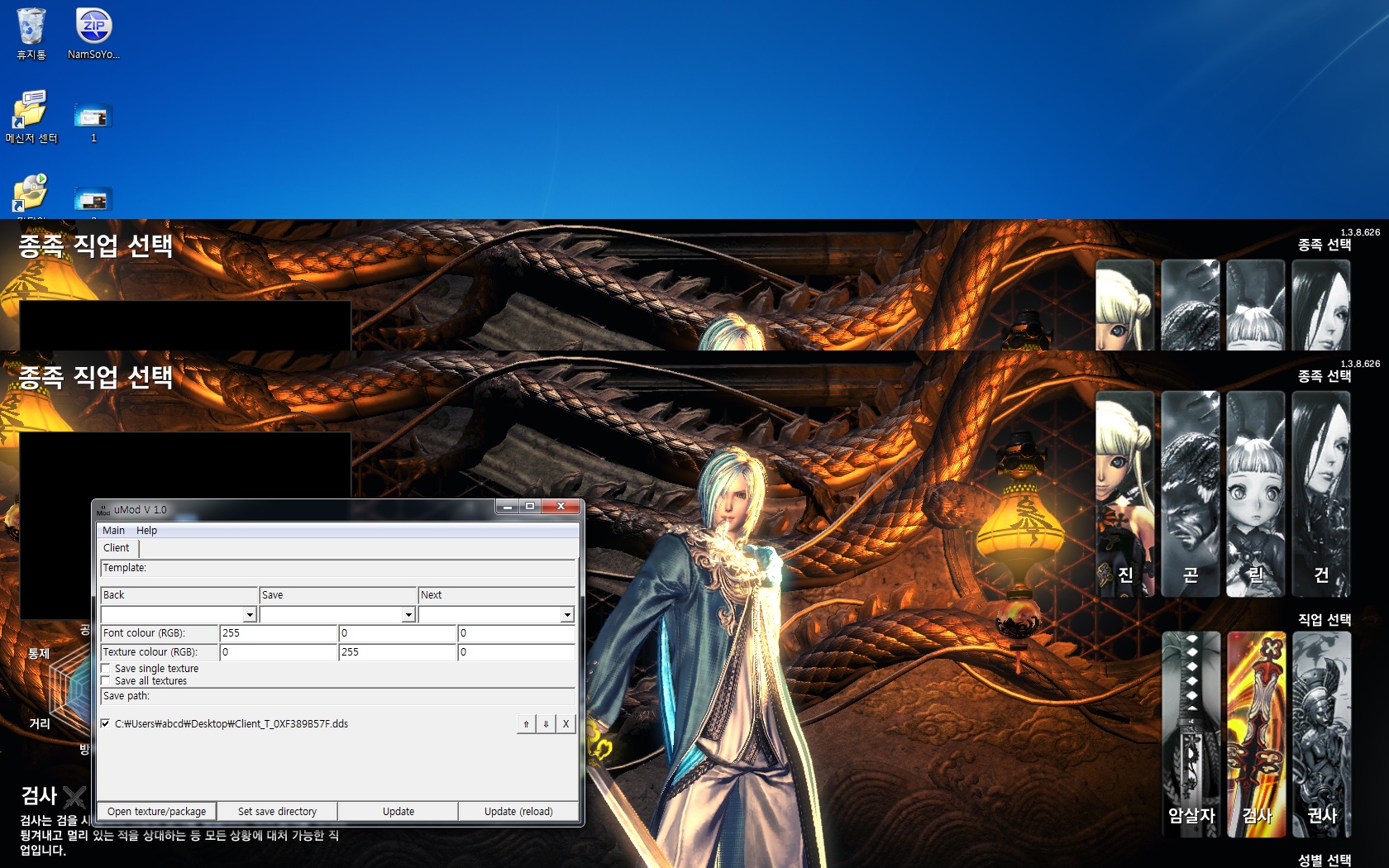This screenshot has height=868, width=1389.
Task: Click the Font colour red value field
Action: 279,633
